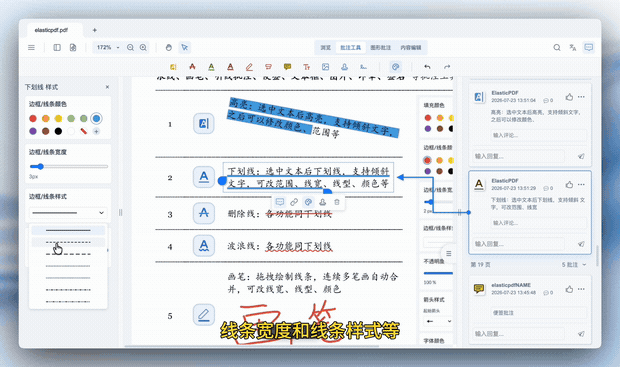
Task: Open more options on highlight comment card
Action: click(581, 97)
